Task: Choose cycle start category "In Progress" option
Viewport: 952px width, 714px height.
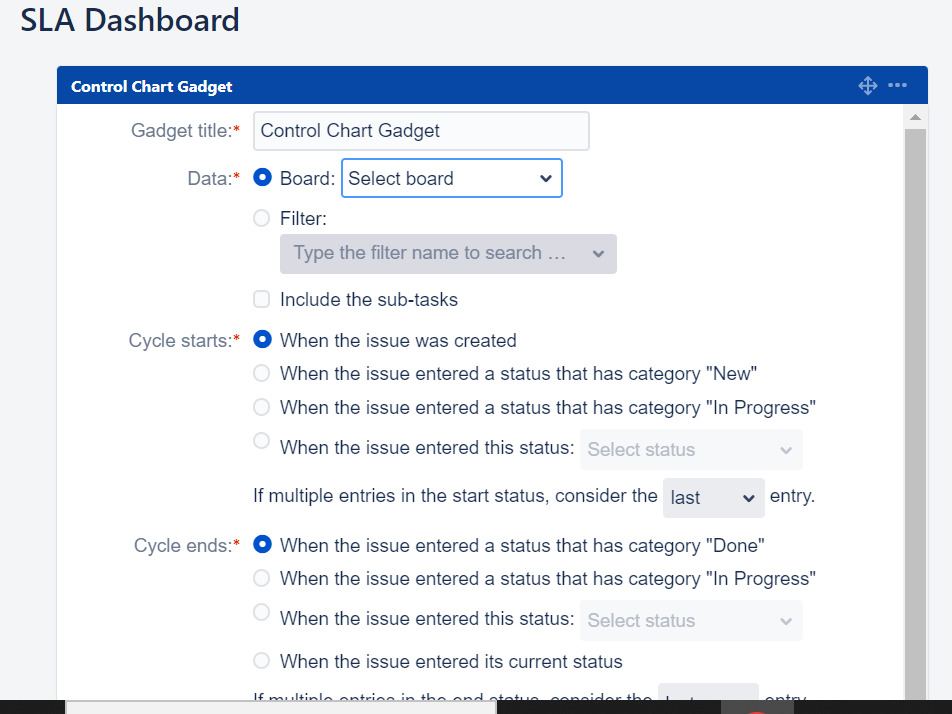Action: [262, 407]
